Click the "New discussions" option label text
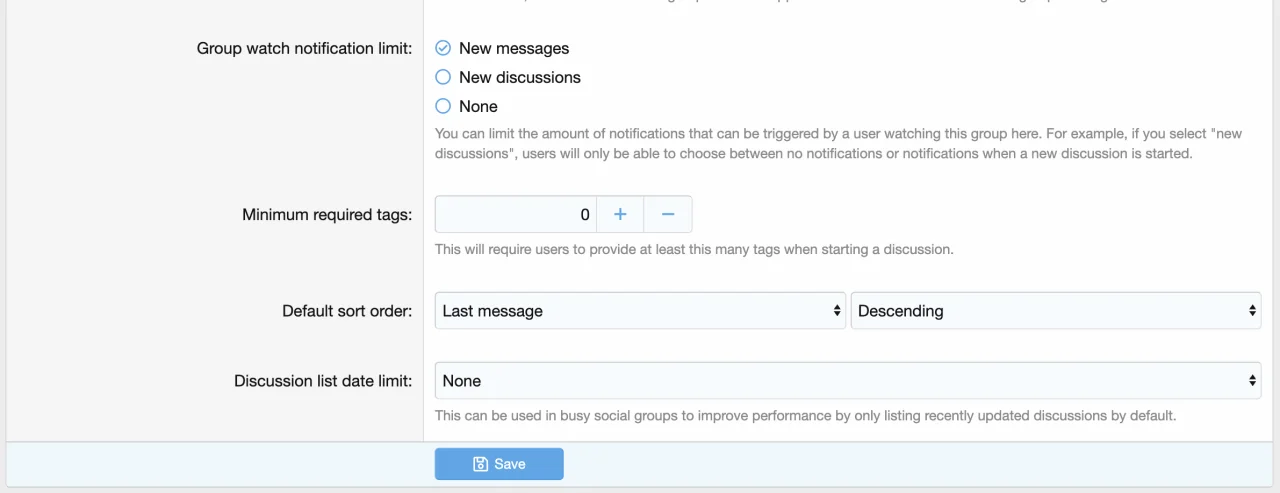The image size is (1280, 493). 519,77
